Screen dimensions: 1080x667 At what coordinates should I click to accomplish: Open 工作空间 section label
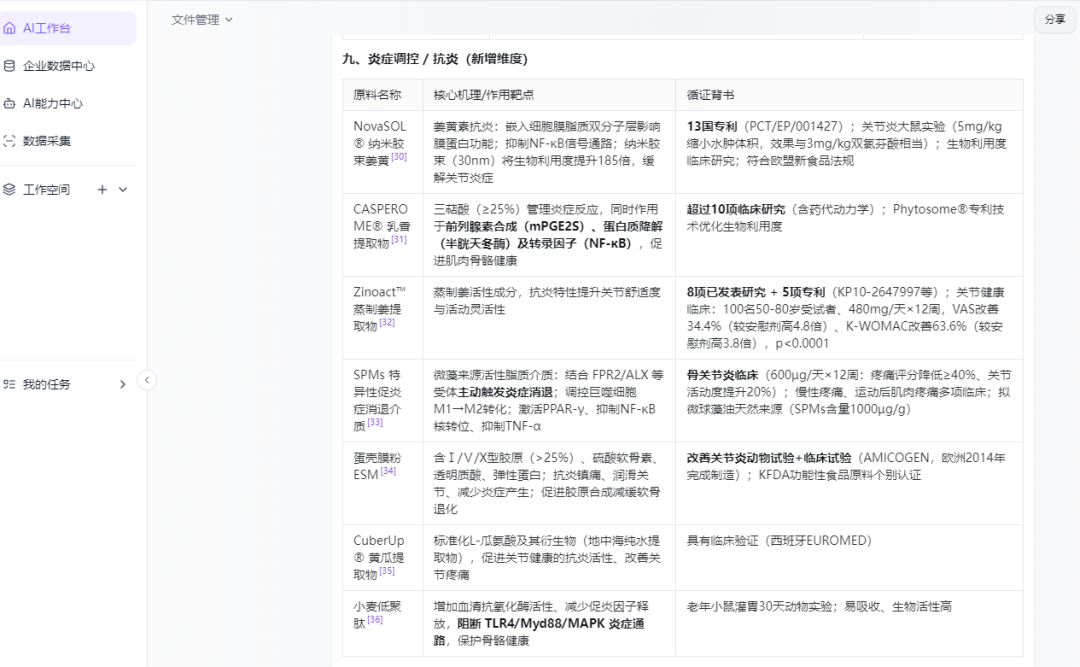[x=46, y=189]
